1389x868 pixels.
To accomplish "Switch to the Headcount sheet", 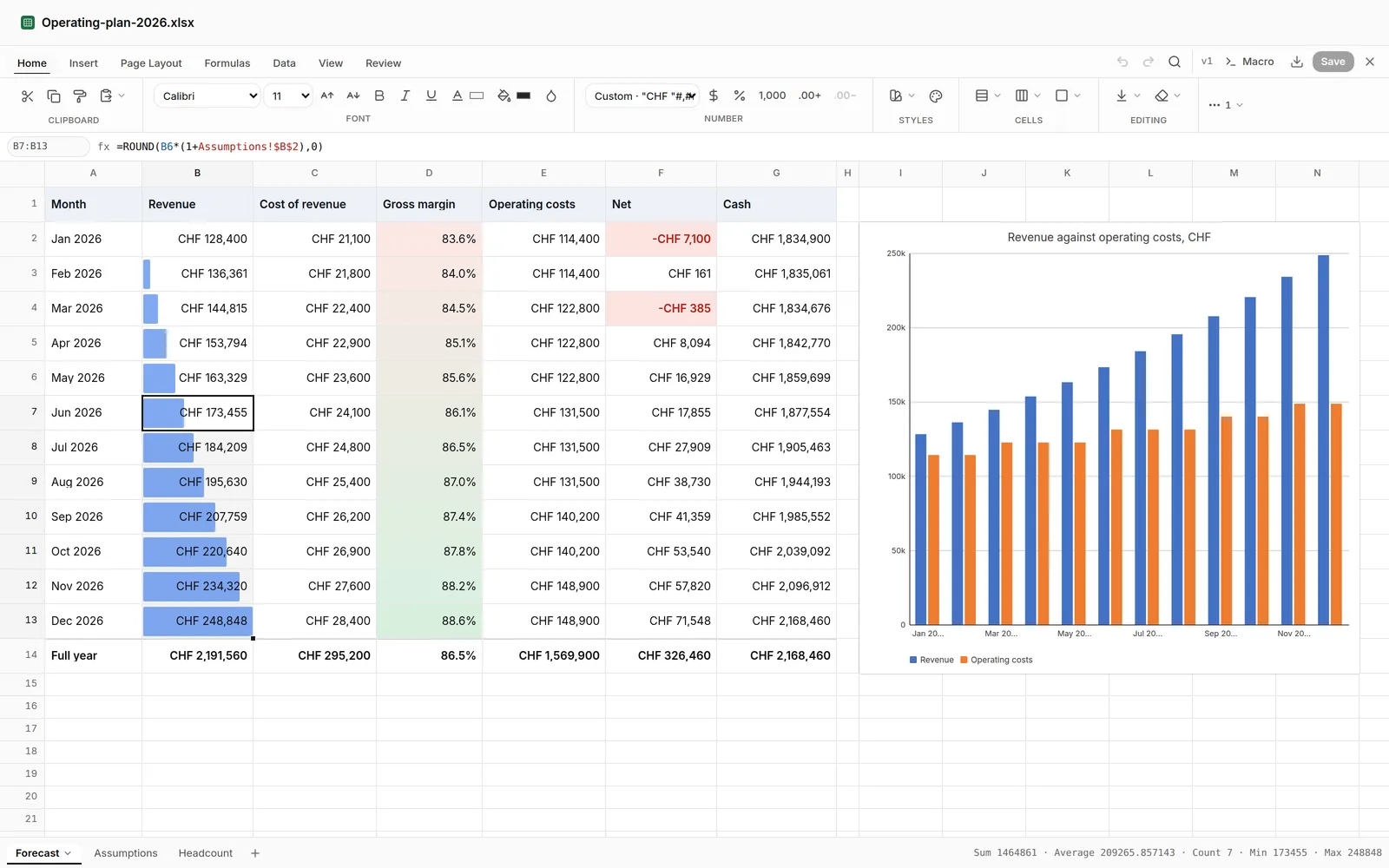I will 206,853.
